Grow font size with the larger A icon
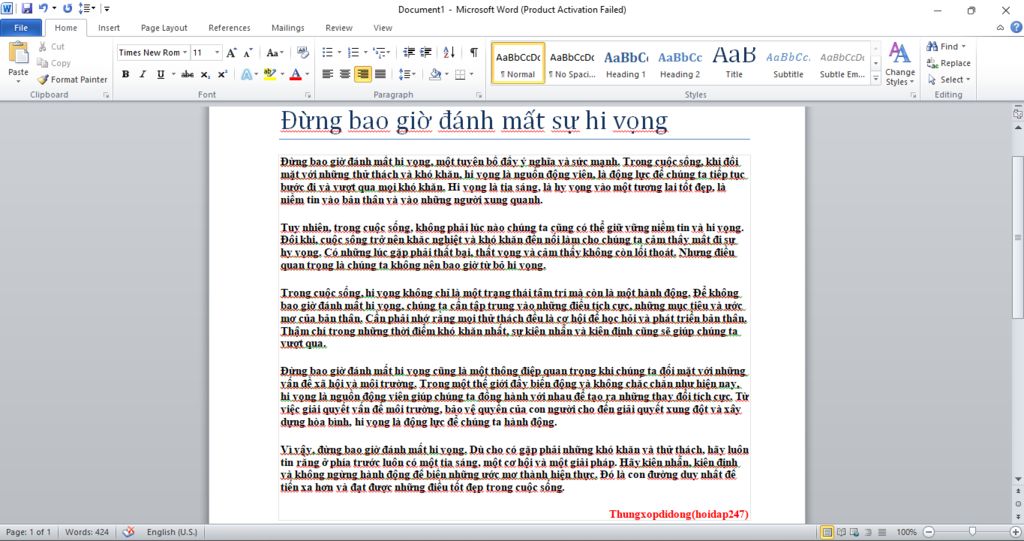1024x541 pixels. [x=231, y=52]
